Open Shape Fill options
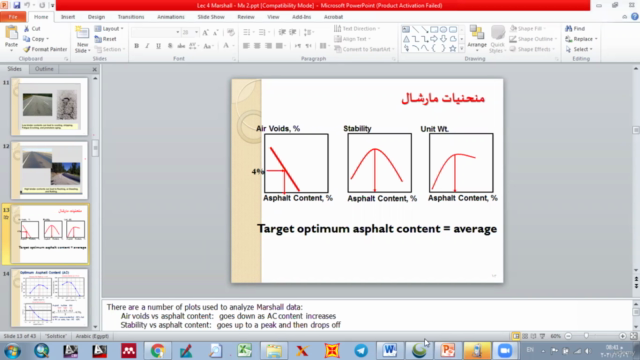640x360 pixels. coord(527,29)
